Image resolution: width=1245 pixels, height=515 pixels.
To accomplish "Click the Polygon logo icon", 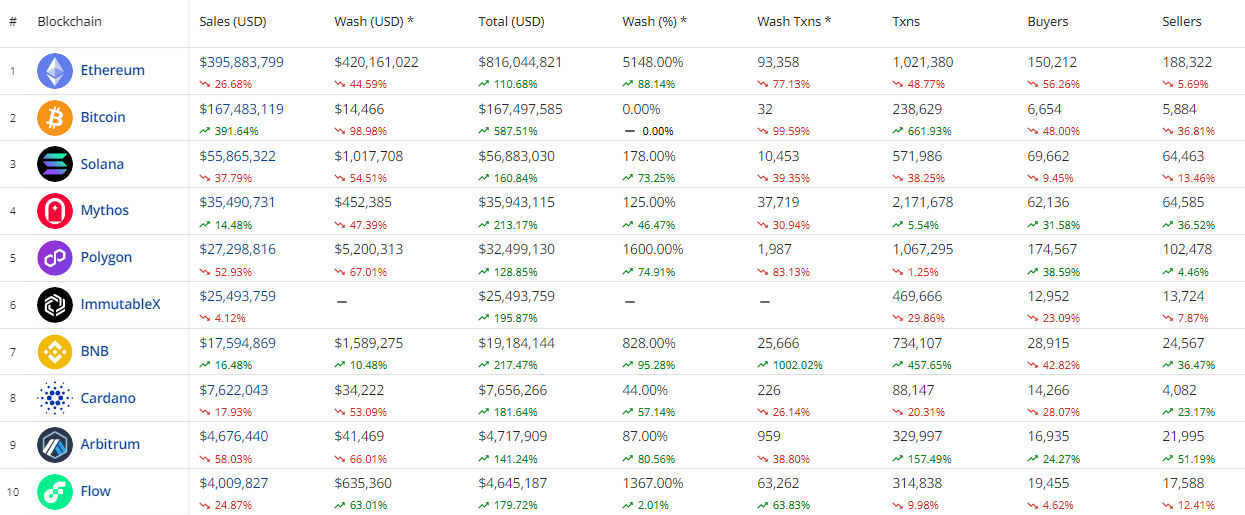I will click(55, 258).
